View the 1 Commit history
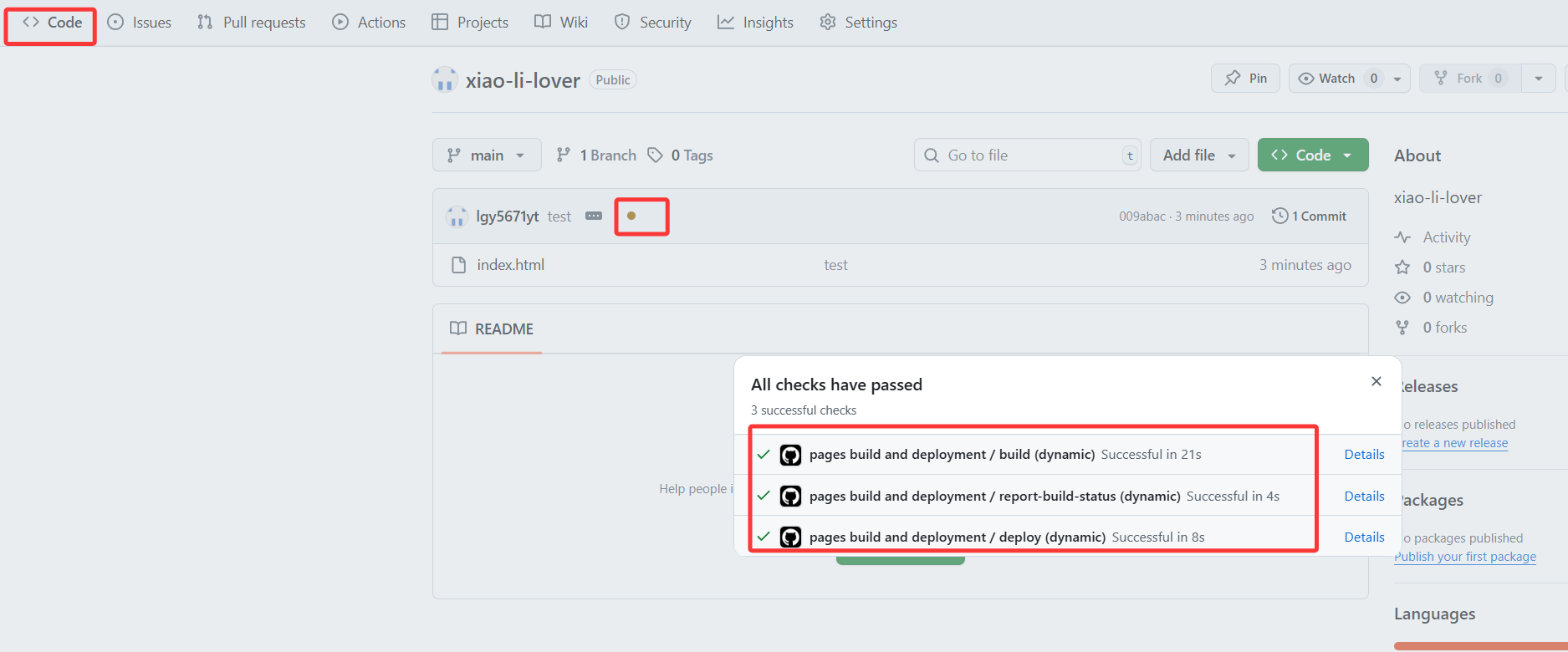Image resolution: width=1568 pixels, height=652 pixels. [1309, 216]
